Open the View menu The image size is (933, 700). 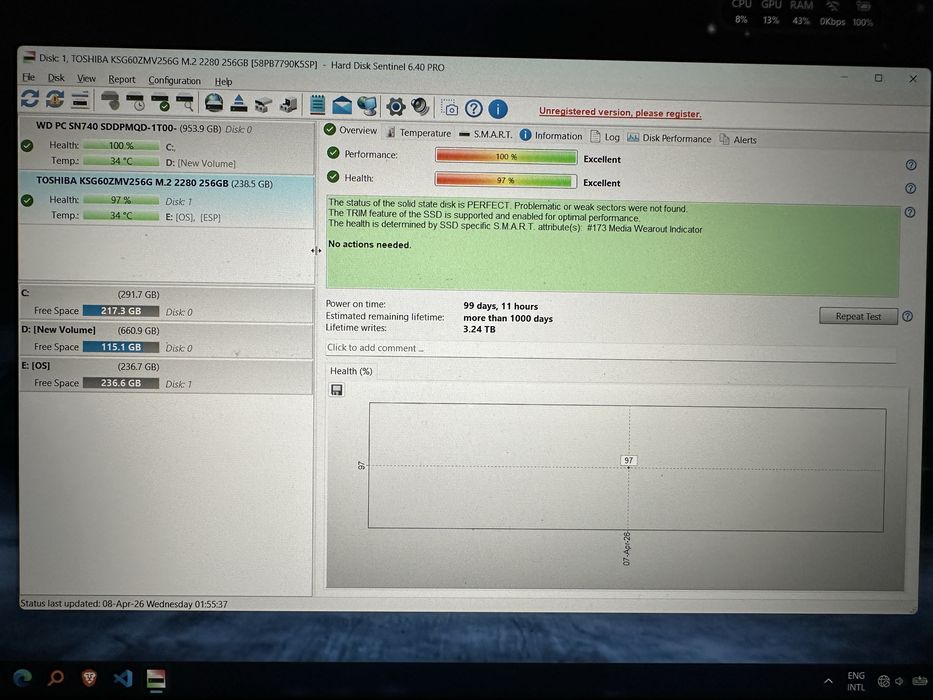[86, 79]
